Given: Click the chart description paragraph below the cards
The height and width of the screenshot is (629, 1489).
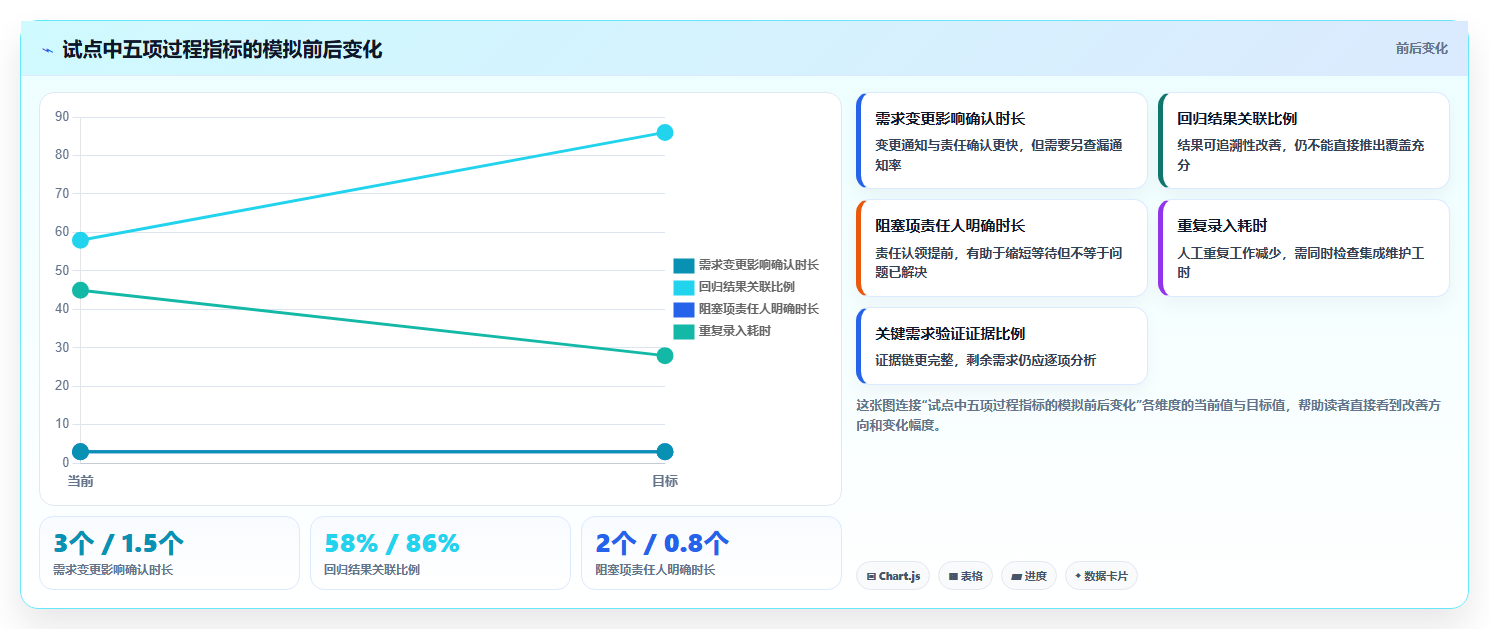Looking at the screenshot, I should [1149, 415].
